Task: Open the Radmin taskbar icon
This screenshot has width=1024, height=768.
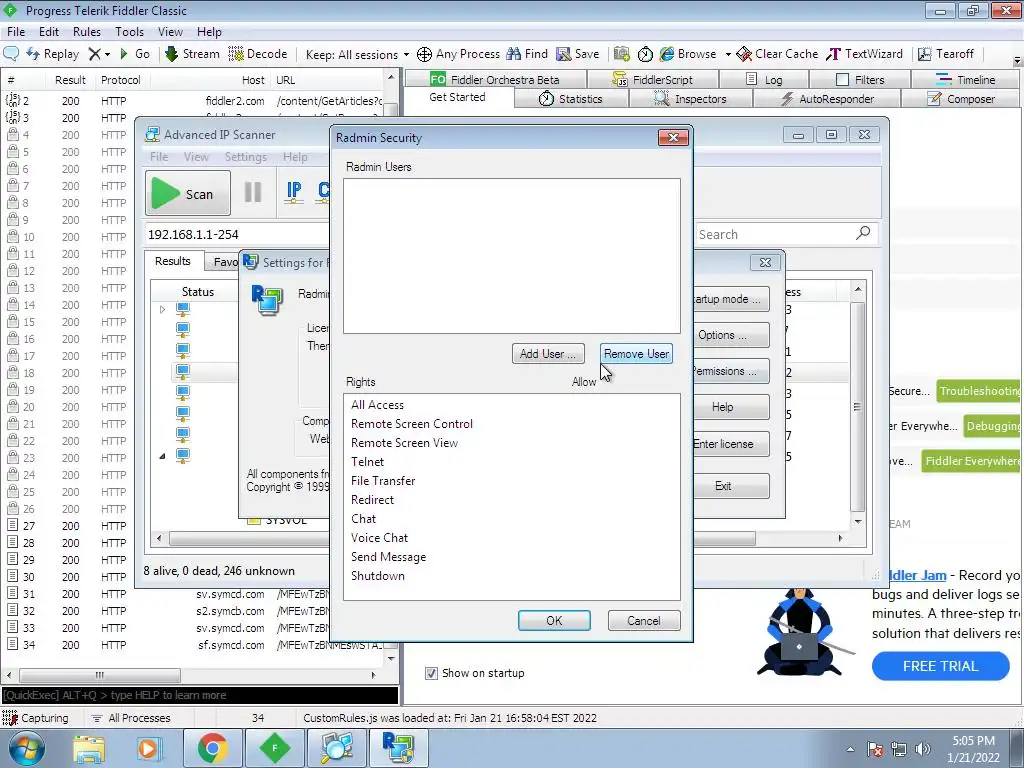Action: click(x=398, y=748)
